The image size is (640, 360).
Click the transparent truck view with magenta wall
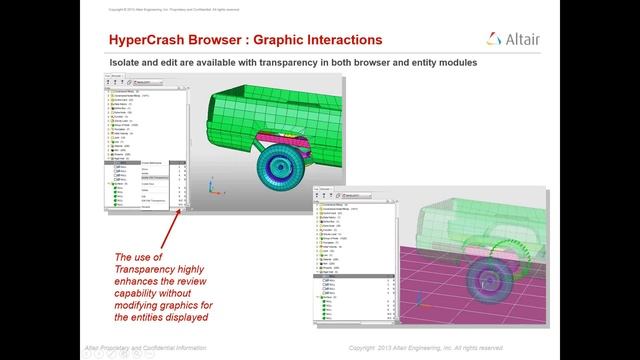473,256
